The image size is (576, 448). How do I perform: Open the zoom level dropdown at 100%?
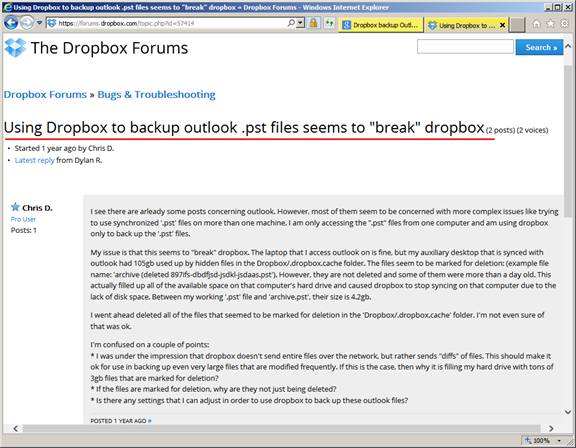click(559, 440)
